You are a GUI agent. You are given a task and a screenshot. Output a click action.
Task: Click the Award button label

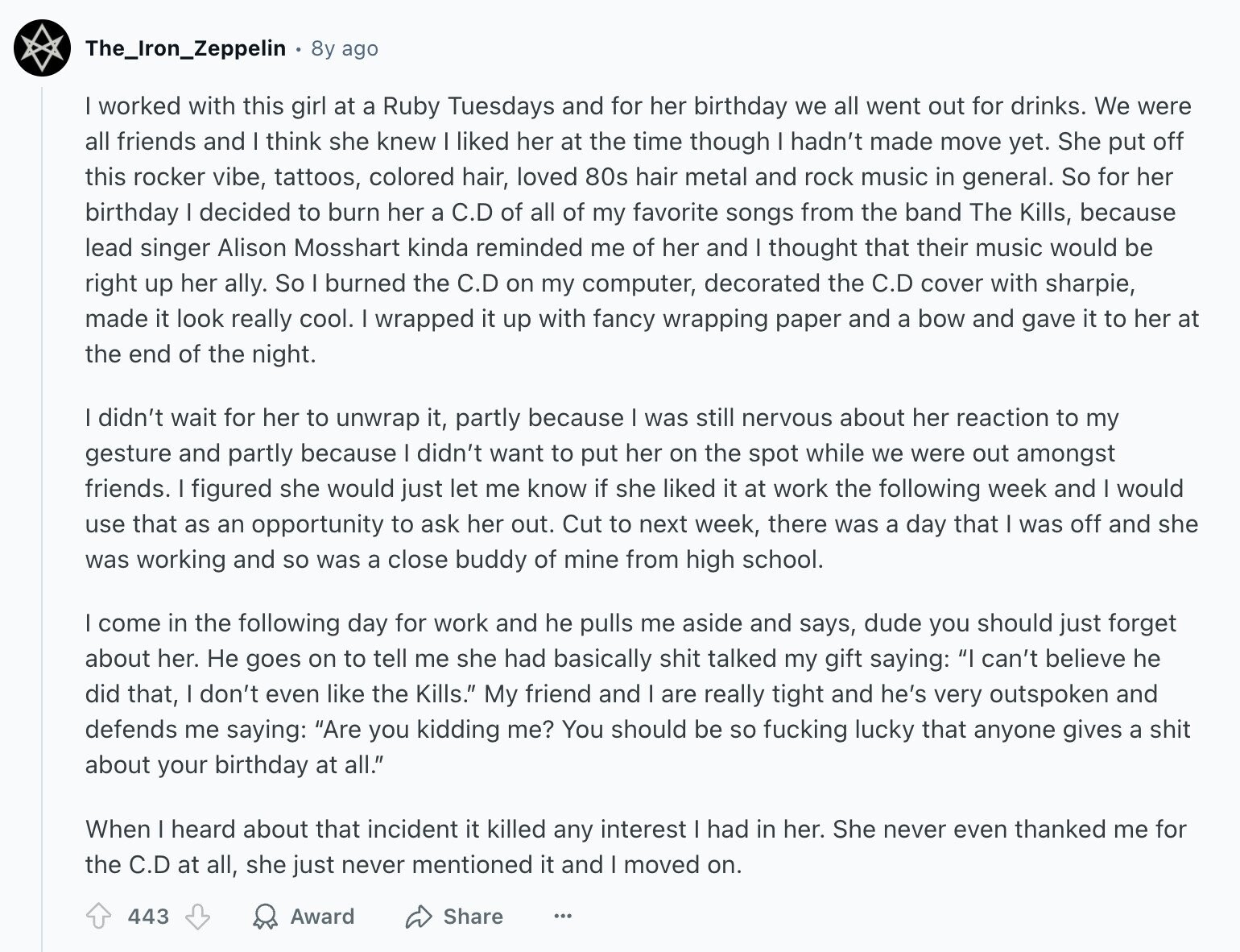coord(322,917)
